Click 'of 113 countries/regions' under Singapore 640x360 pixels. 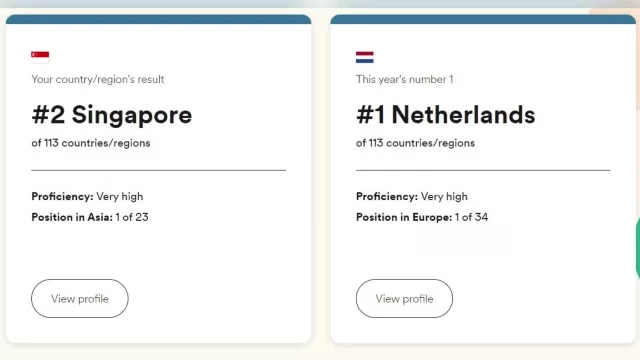pyautogui.click(x=91, y=143)
